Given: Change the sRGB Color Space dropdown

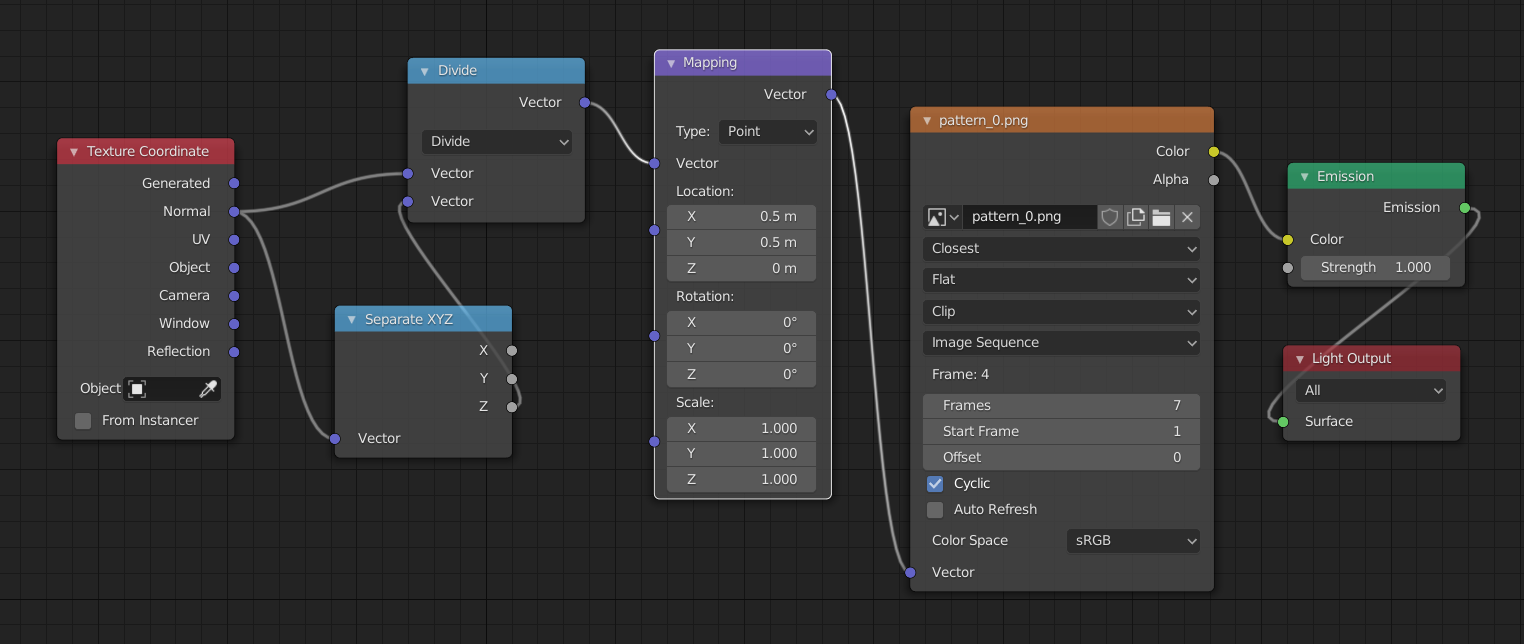Looking at the screenshot, I should [x=1133, y=541].
